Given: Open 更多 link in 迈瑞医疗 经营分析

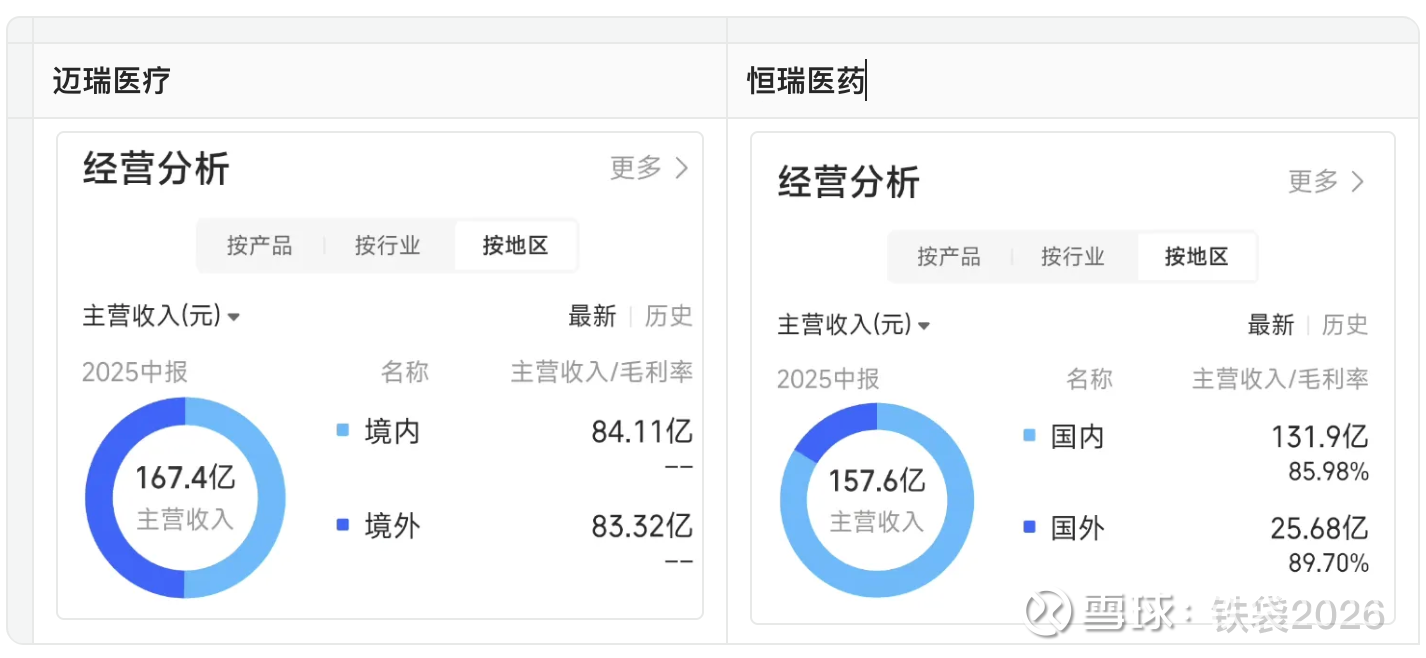Looking at the screenshot, I should pos(637,168).
